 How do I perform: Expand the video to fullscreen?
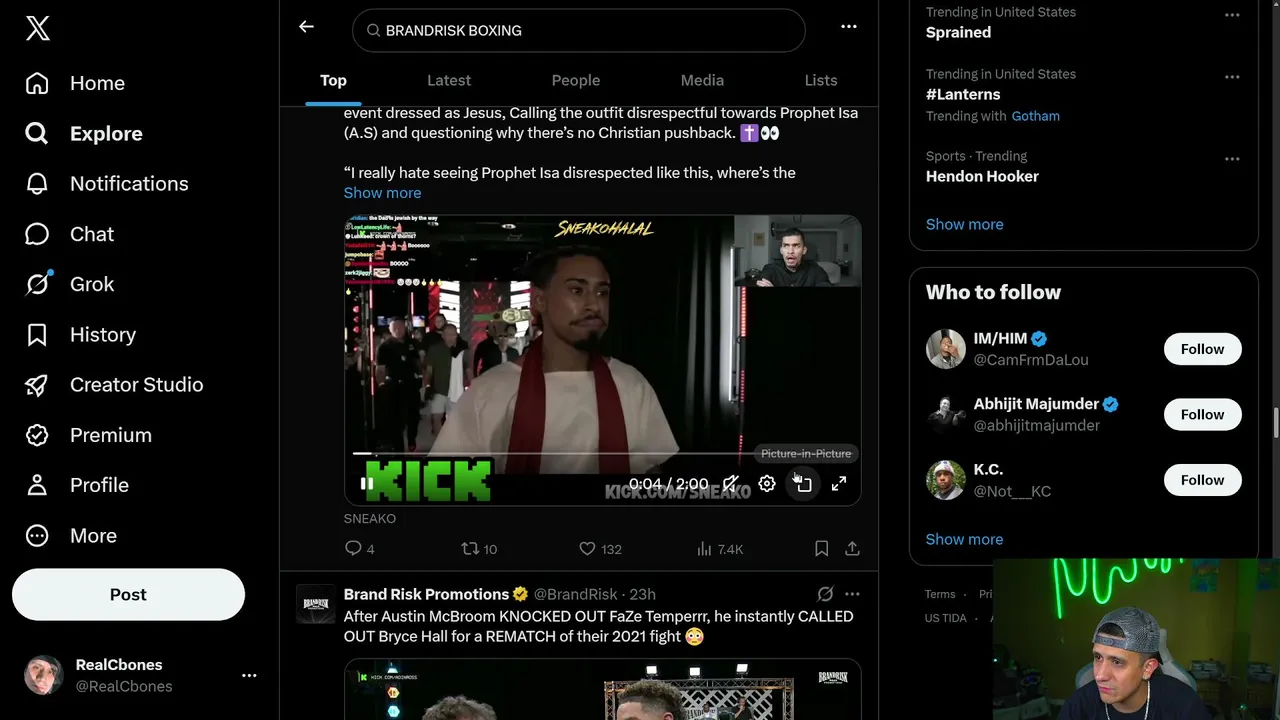(839, 484)
